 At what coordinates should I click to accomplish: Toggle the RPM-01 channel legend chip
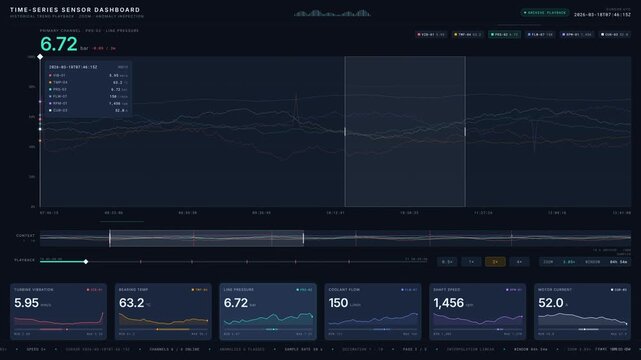point(576,35)
